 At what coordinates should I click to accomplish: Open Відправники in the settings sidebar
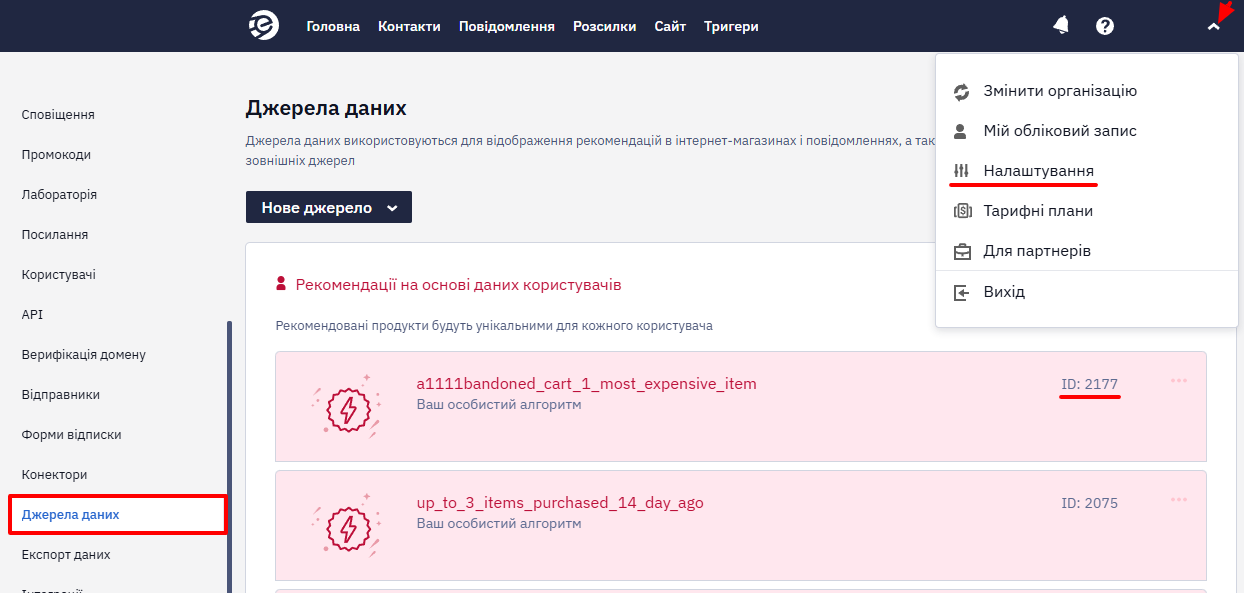pyautogui.click(x=61, y=395)
